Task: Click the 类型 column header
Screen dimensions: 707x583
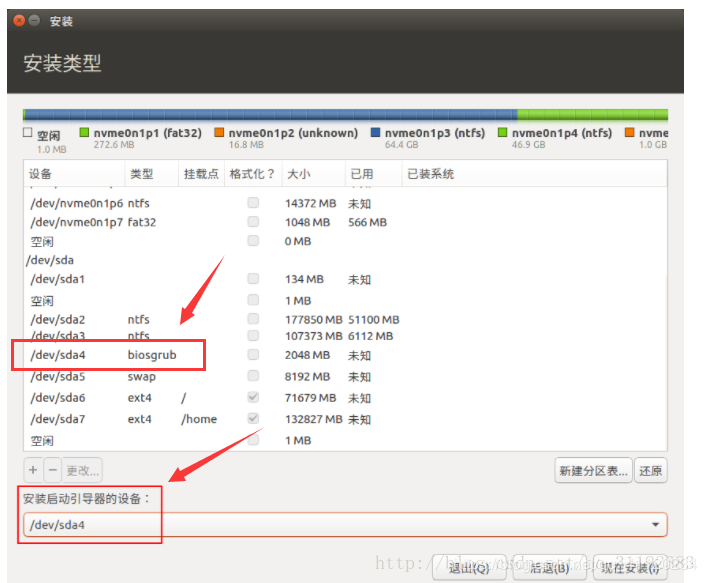Action: coord(152,174)
